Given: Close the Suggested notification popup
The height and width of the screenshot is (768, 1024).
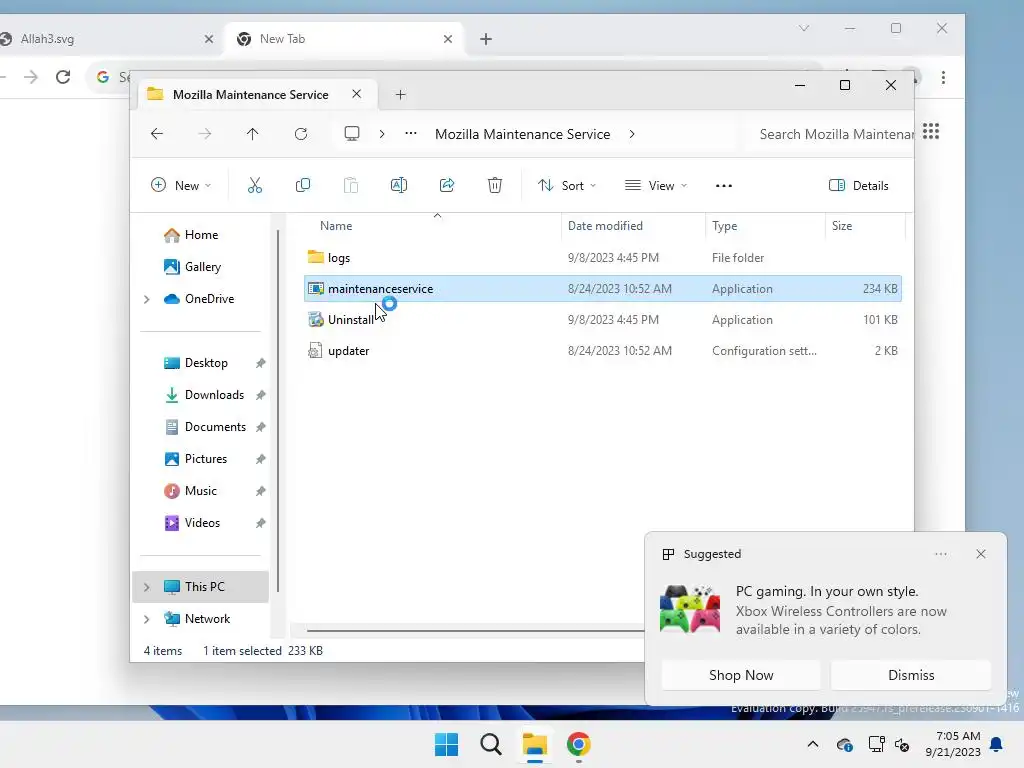Looking at the screenshot, I should tap(981, 554).
